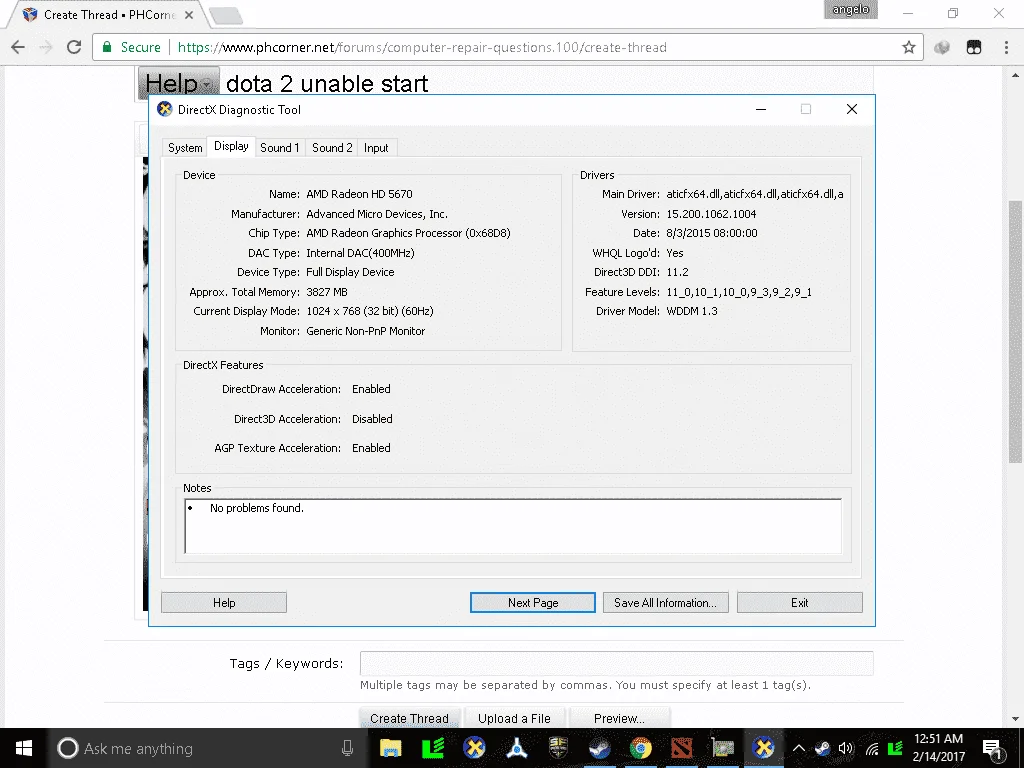
Task: Click the driver version '15.200.1062.1004'
Action: (711, 214)
